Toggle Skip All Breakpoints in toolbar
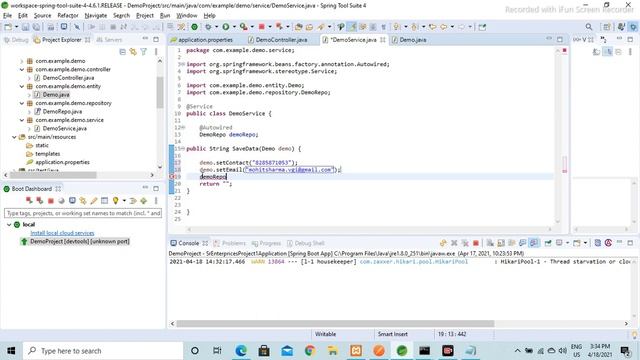The image size is (640, 360). coord(77,27)
